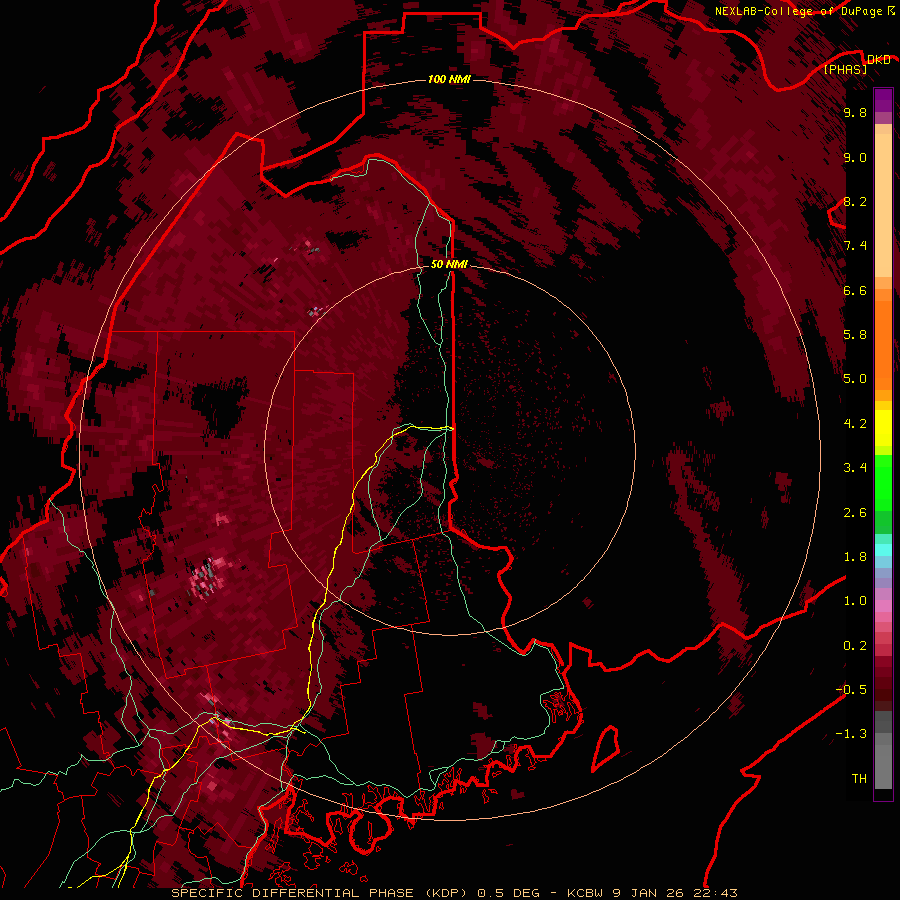The height and width of the screenshot is (900, 900).
Task: Click the 100 NMI range ring label
Action: (449, 79)
